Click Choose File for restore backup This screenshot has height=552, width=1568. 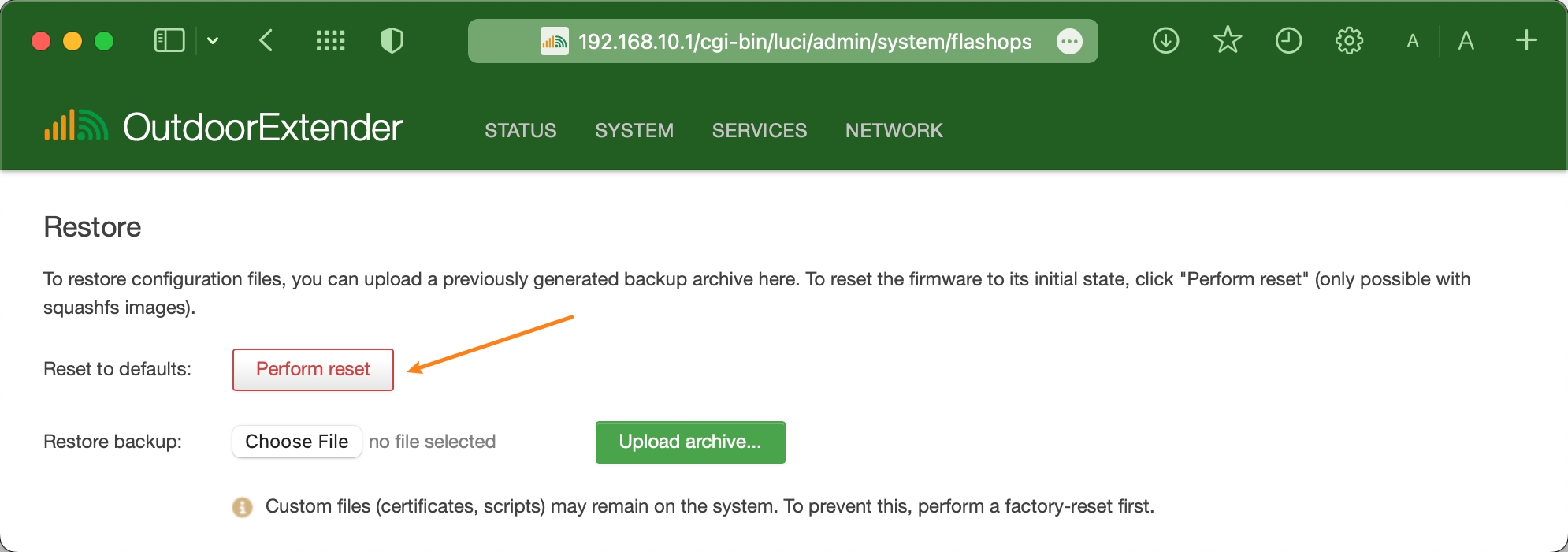click(x=296, y=442)
